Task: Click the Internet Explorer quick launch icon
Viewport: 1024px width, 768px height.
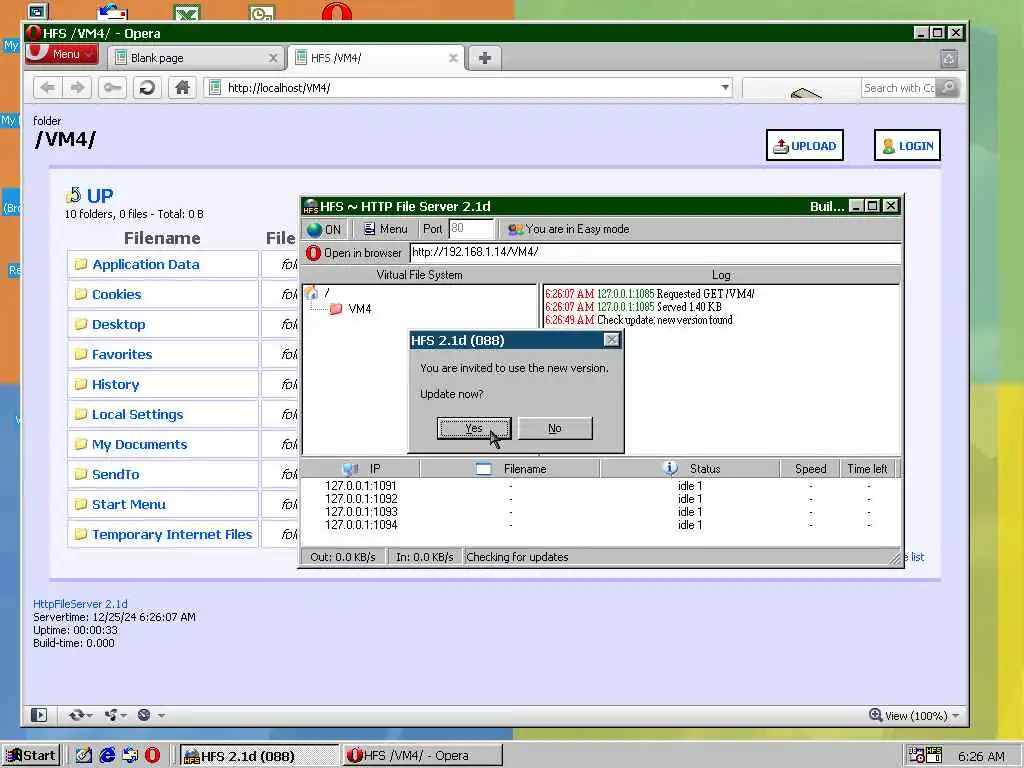Action: (107, 756)
